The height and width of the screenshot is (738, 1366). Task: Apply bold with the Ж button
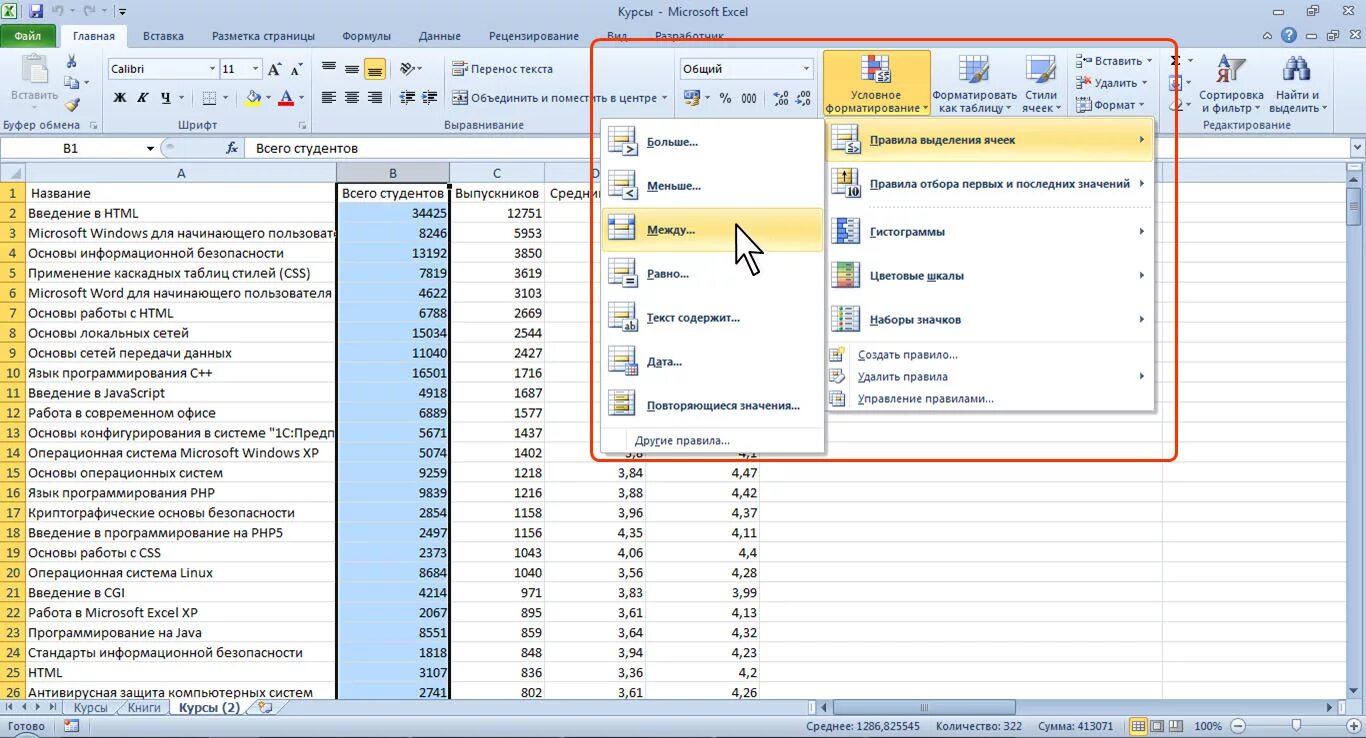point(120,98)
